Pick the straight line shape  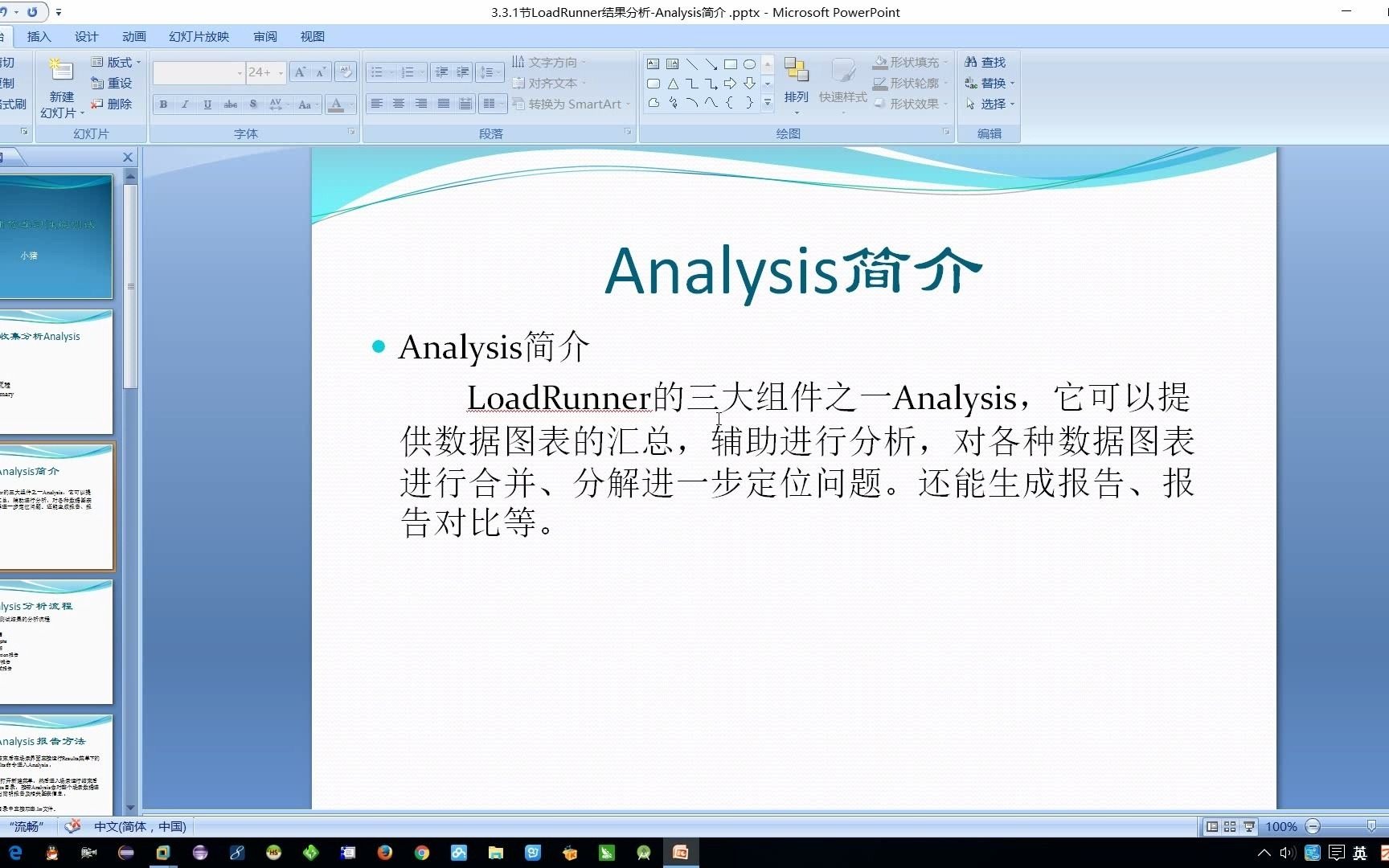[691, 64]
